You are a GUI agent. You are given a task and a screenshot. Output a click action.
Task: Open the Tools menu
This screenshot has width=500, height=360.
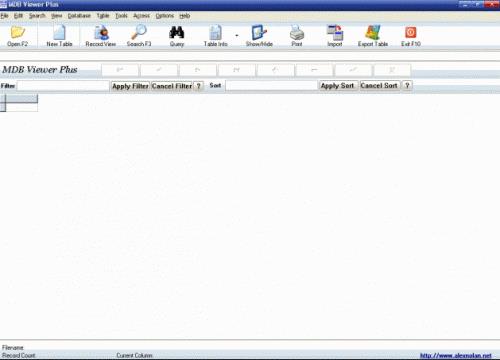pyautogui.click(x=121, y=16)
